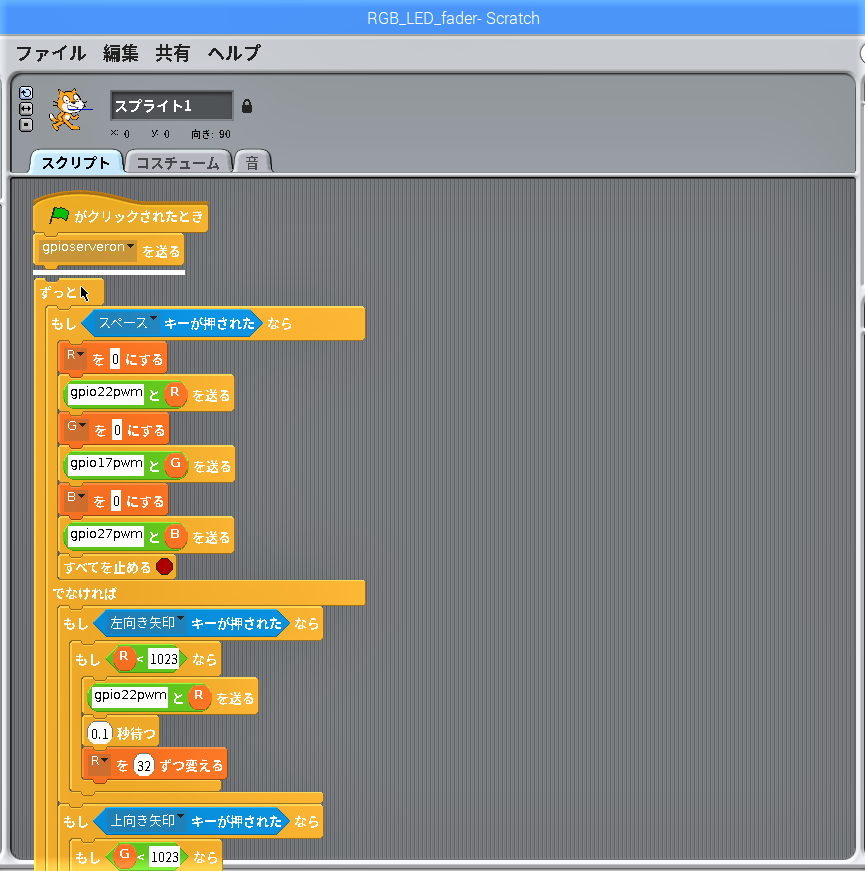
Task: Open variable dropdown G in 'を 0 にする' block
Action: click(x=77, y=430)
